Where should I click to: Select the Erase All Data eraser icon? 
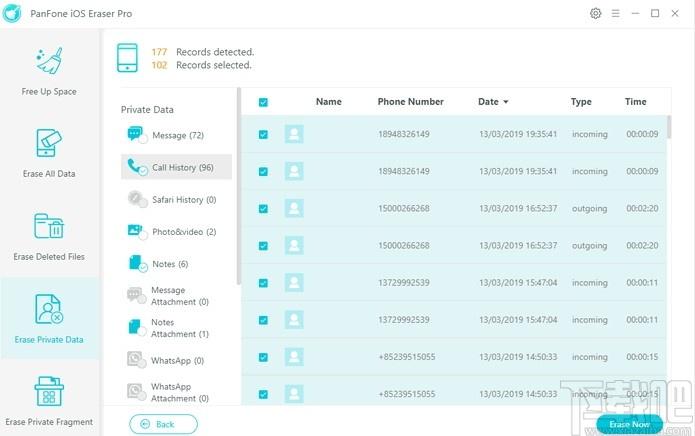(x=49, y=143)
